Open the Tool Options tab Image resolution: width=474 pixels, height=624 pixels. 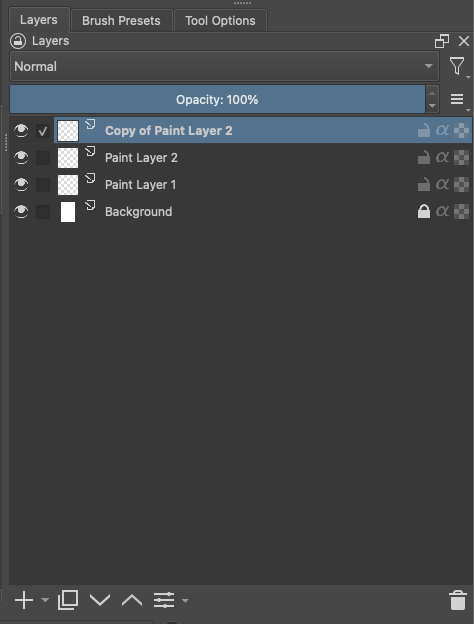[220, 21]
